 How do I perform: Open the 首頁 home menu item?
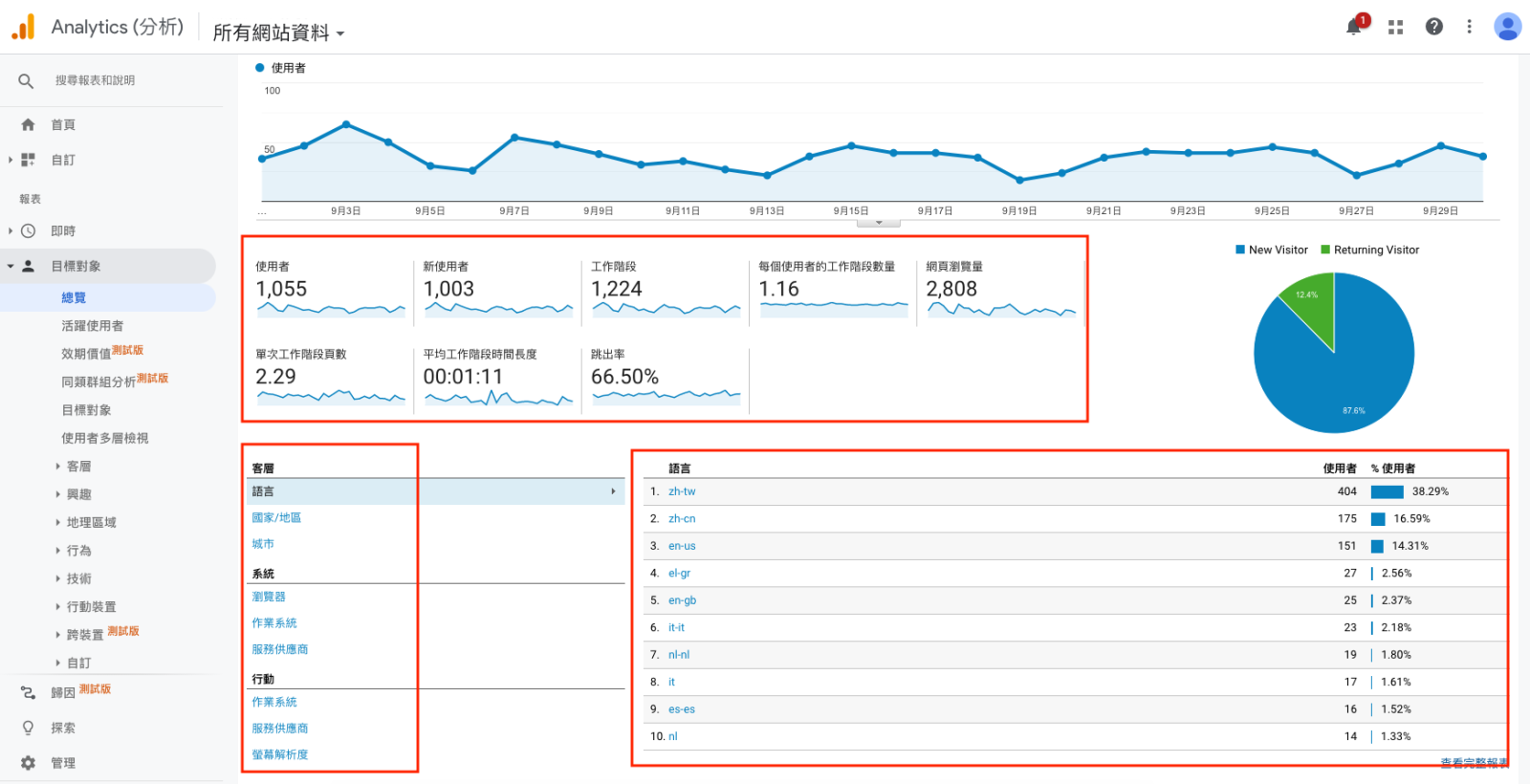click(62, 125)
